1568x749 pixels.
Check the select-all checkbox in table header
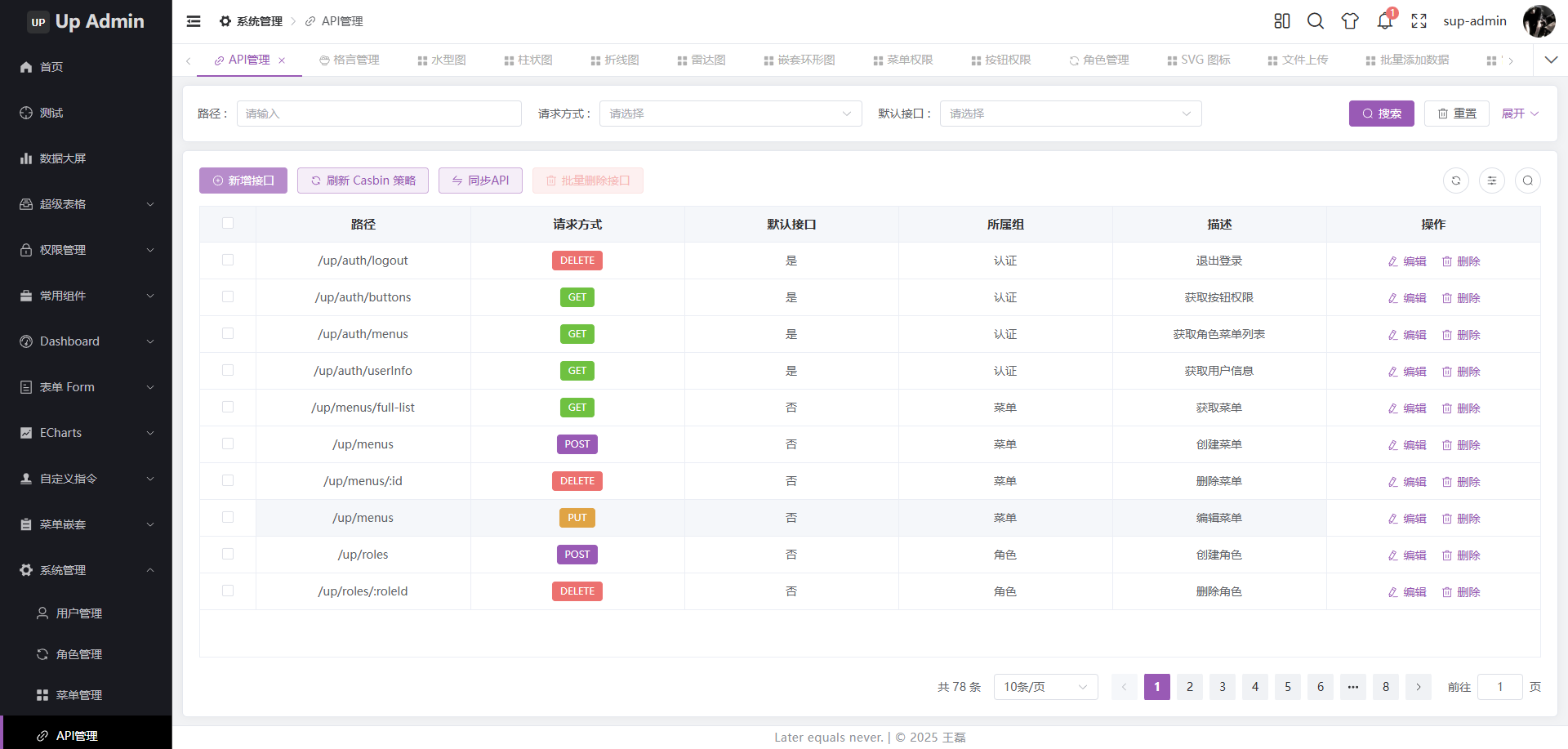[228, 223]
